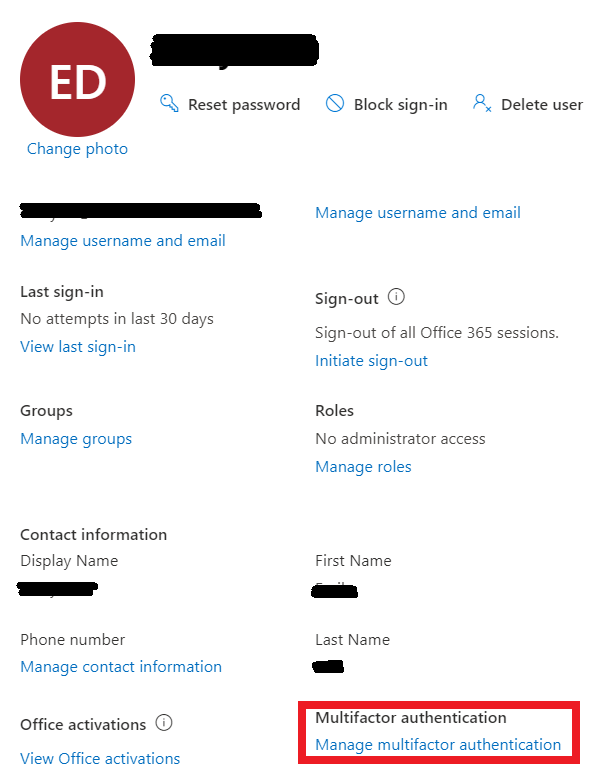This screenshot has height=777, width=615.
Task: Open the Manage roles link
Action: click(x=363, y=467)
